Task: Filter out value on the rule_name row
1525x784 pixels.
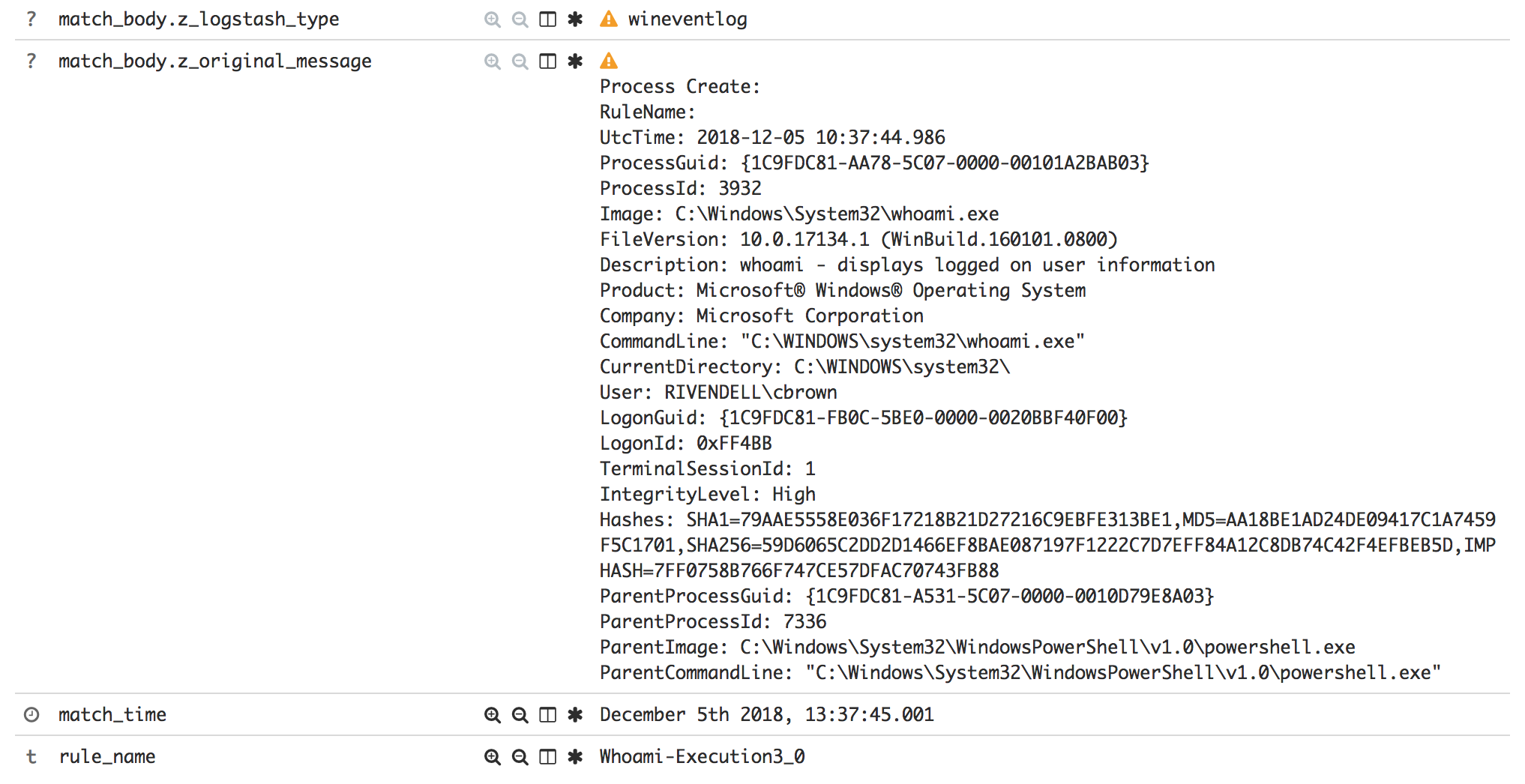Action: 520,757
